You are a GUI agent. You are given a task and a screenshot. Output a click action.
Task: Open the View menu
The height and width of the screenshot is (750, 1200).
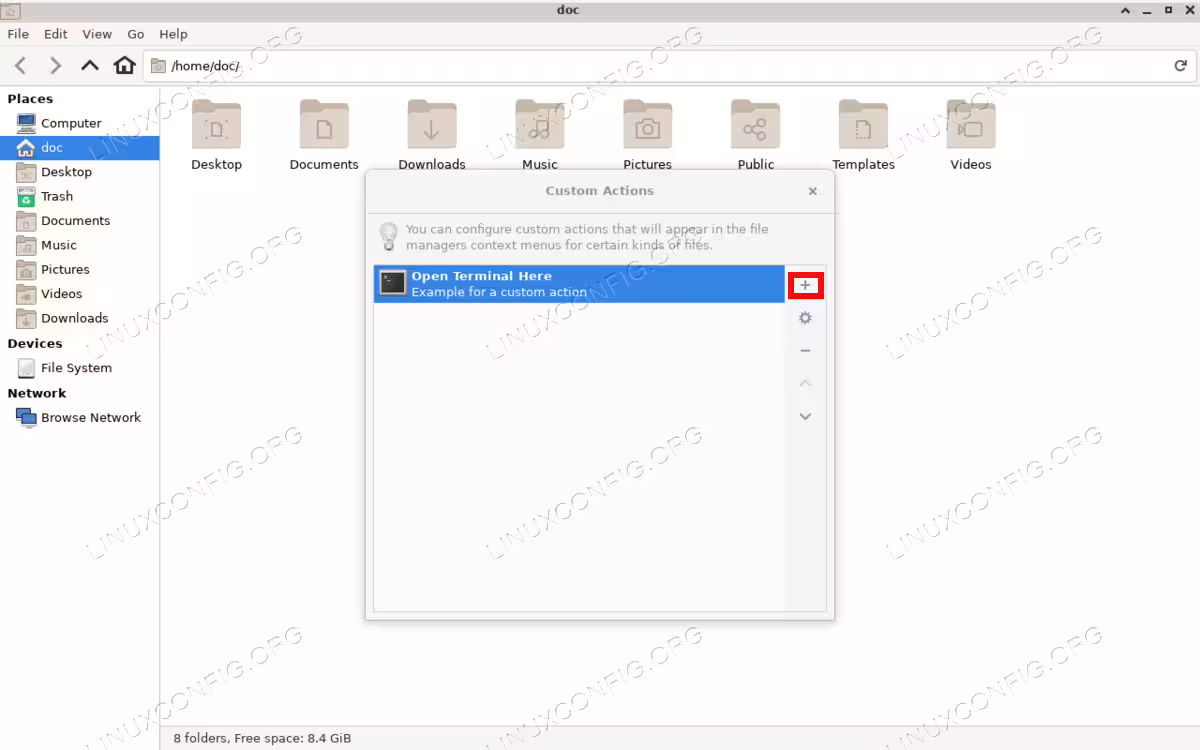pyautogui.click(x=97, y=34)
